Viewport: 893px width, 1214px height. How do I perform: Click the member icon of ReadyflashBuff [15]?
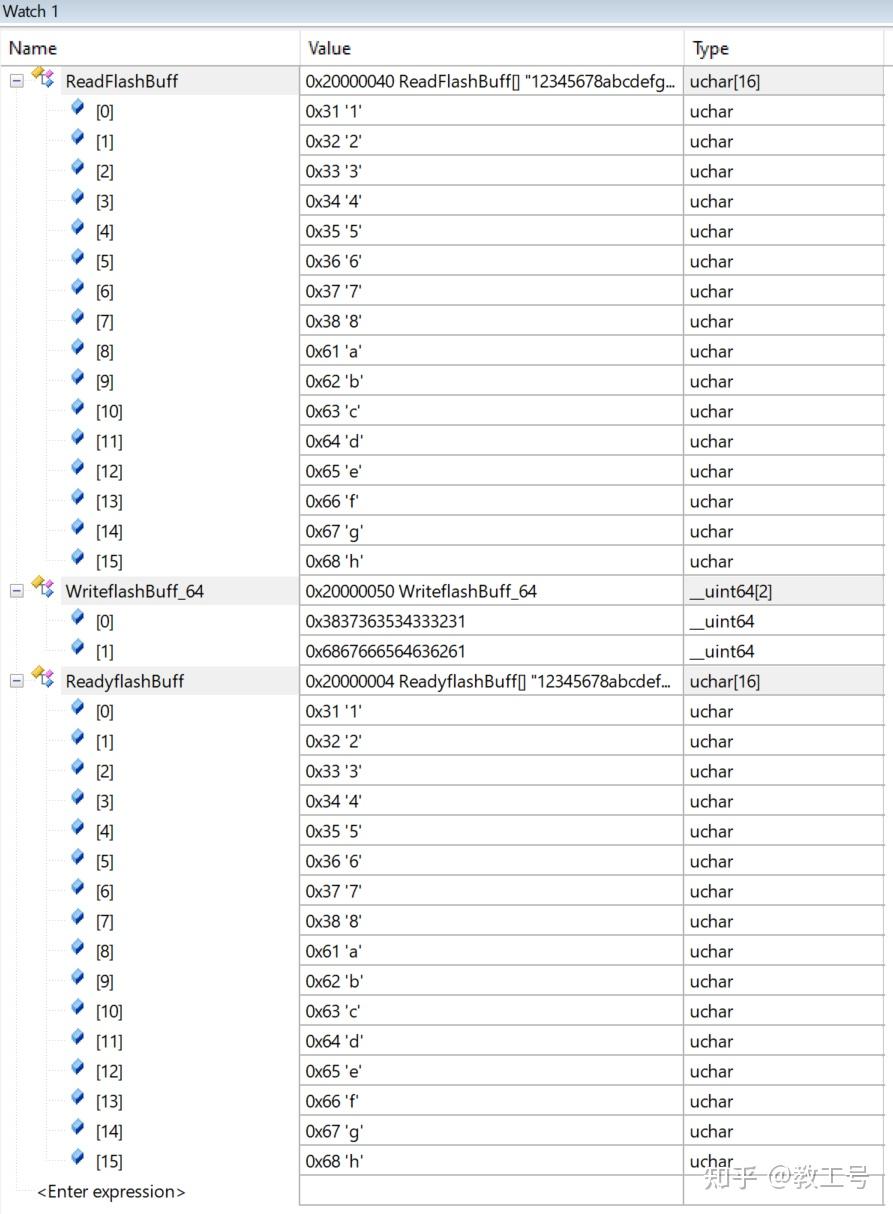(78, 1159)
